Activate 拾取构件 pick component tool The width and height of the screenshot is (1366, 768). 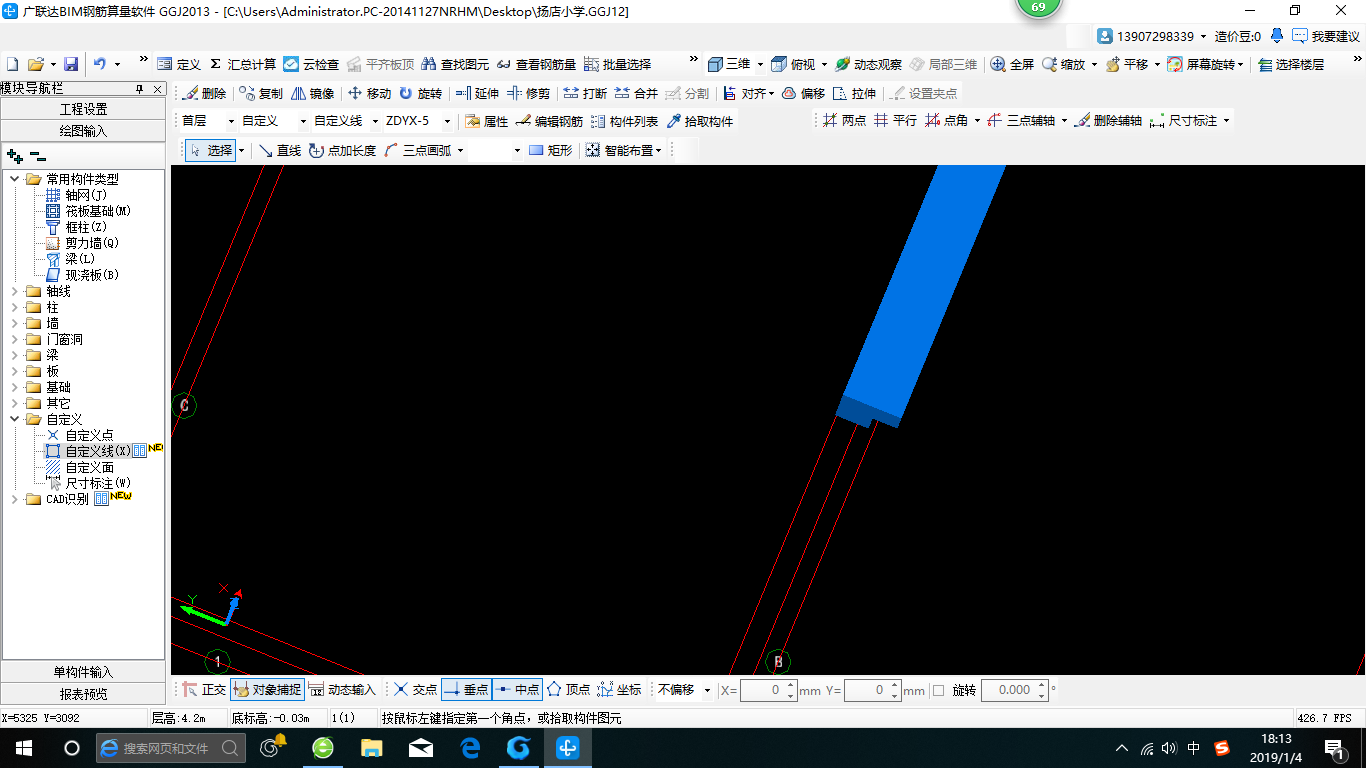[x=699, y=121]
